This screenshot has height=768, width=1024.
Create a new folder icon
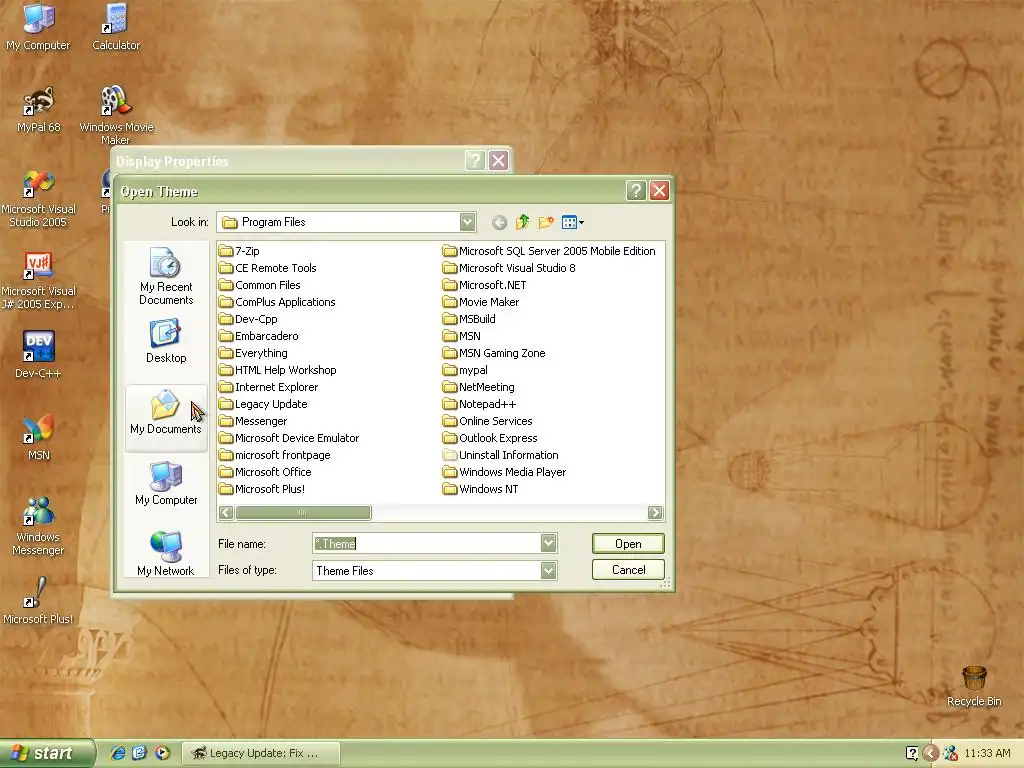(x=546, y=223)
